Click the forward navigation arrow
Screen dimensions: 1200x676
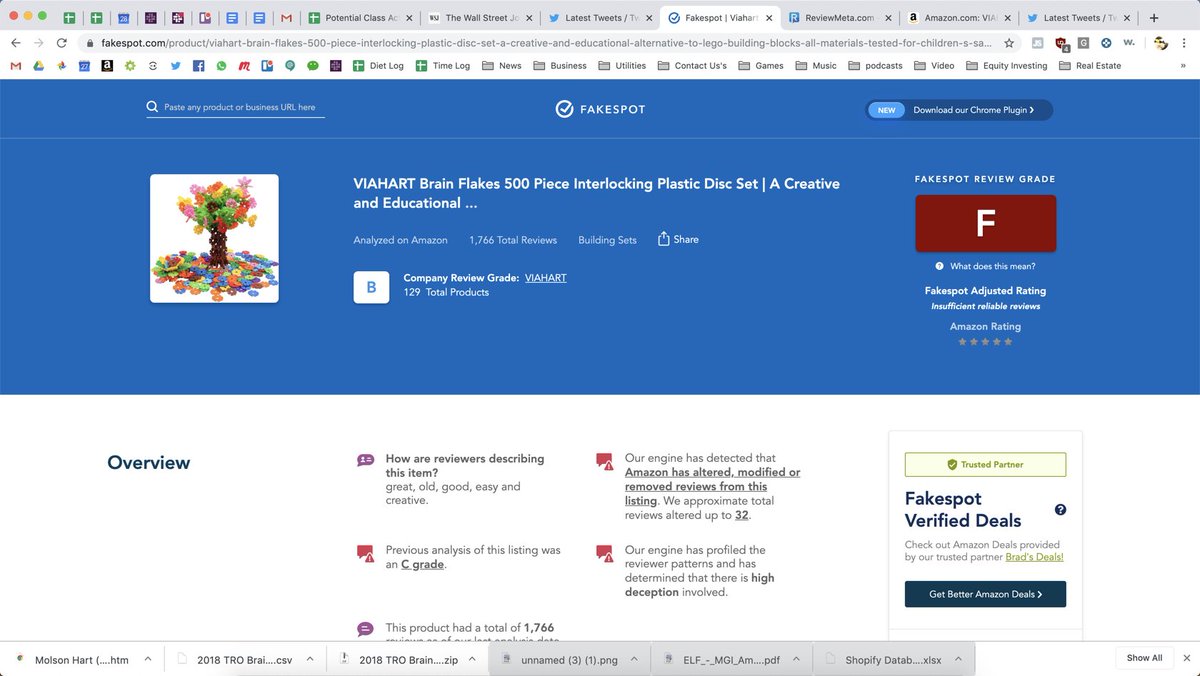point(38,43)
